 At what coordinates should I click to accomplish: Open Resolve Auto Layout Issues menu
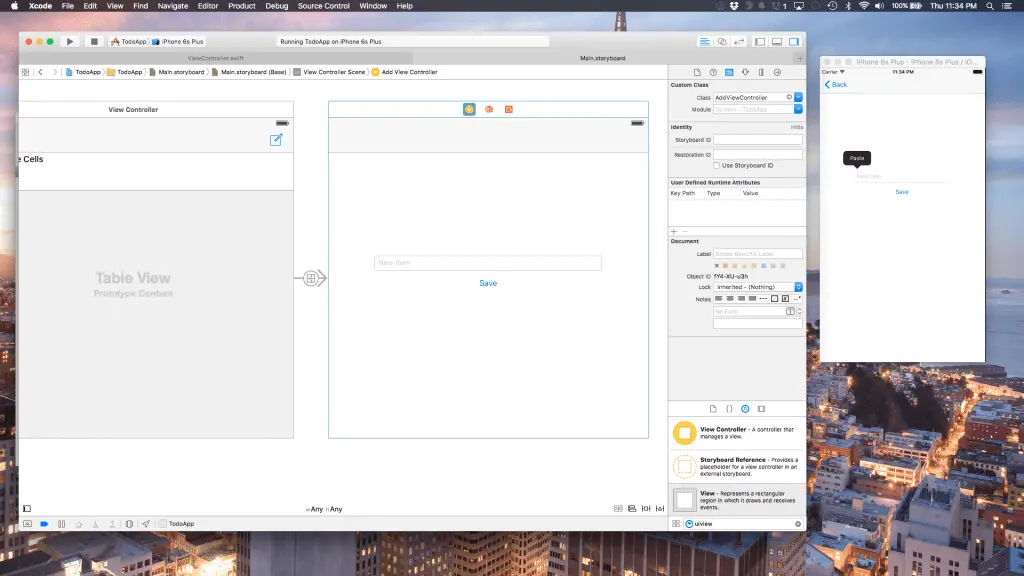tap(660, 509)
